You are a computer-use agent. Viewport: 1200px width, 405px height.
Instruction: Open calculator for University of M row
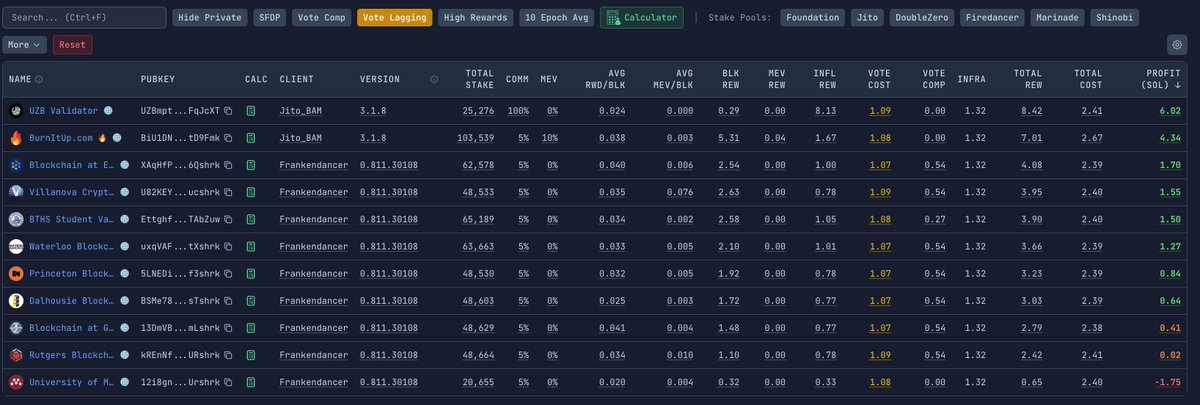tap(253, 381)
